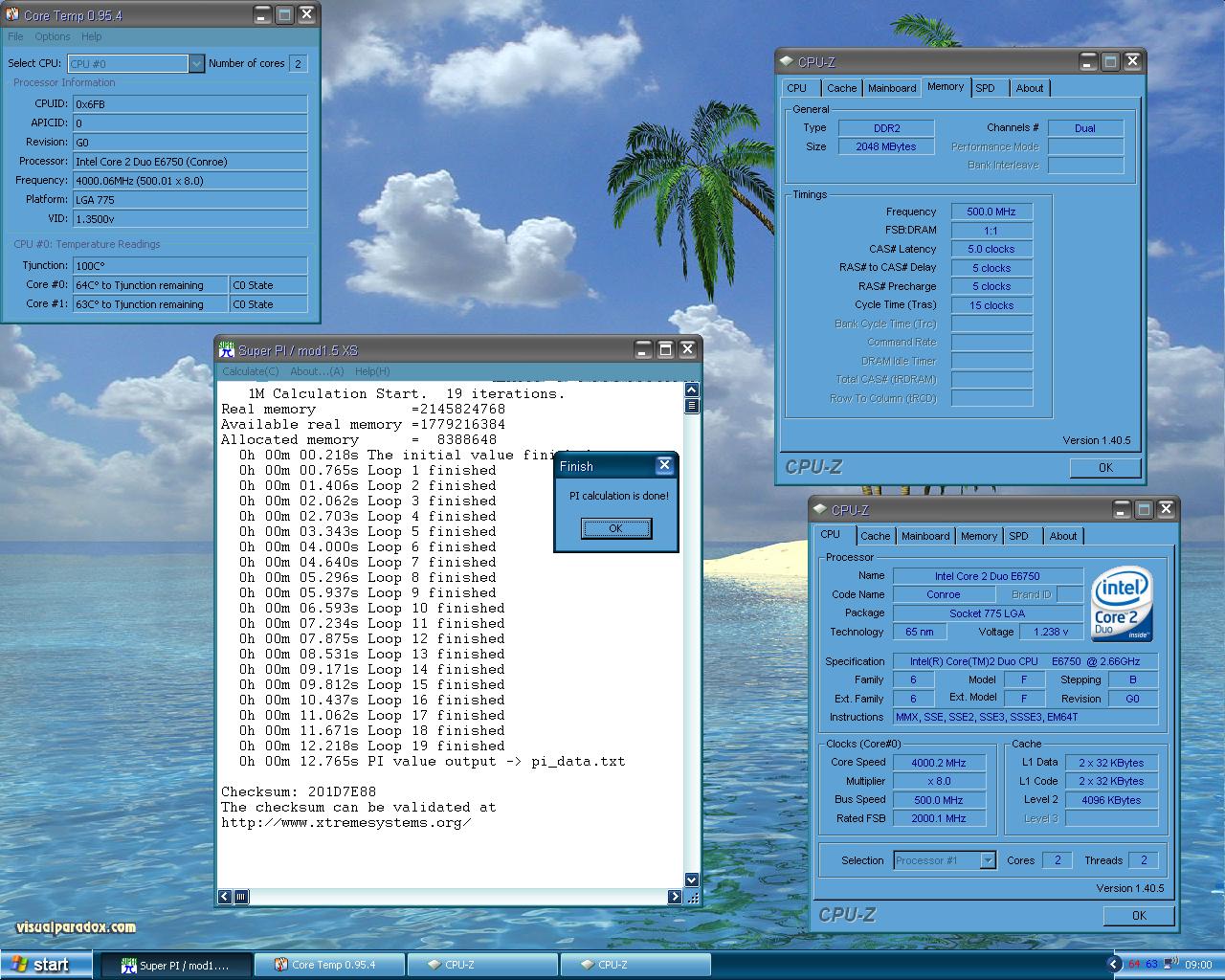
Task: Click the 09:00 system tray clock
Action: pyautogui.click(x=1197, y=965)
